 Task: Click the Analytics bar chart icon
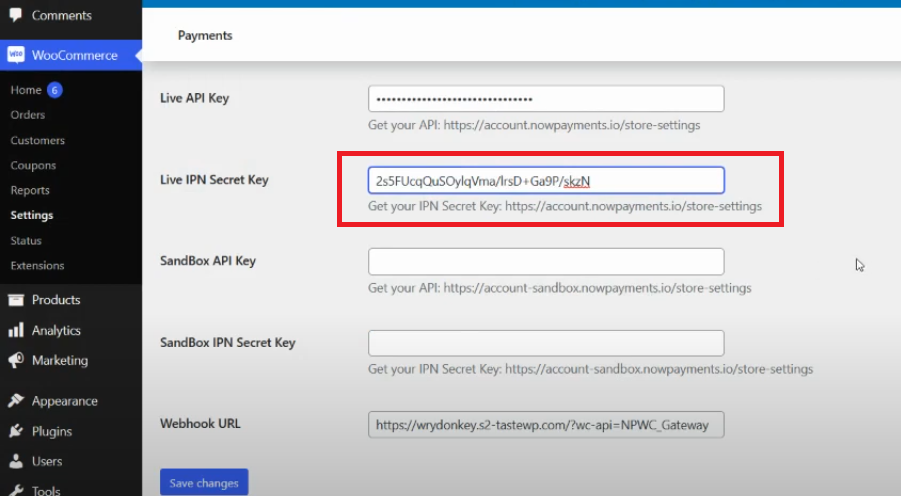(16, 330)
